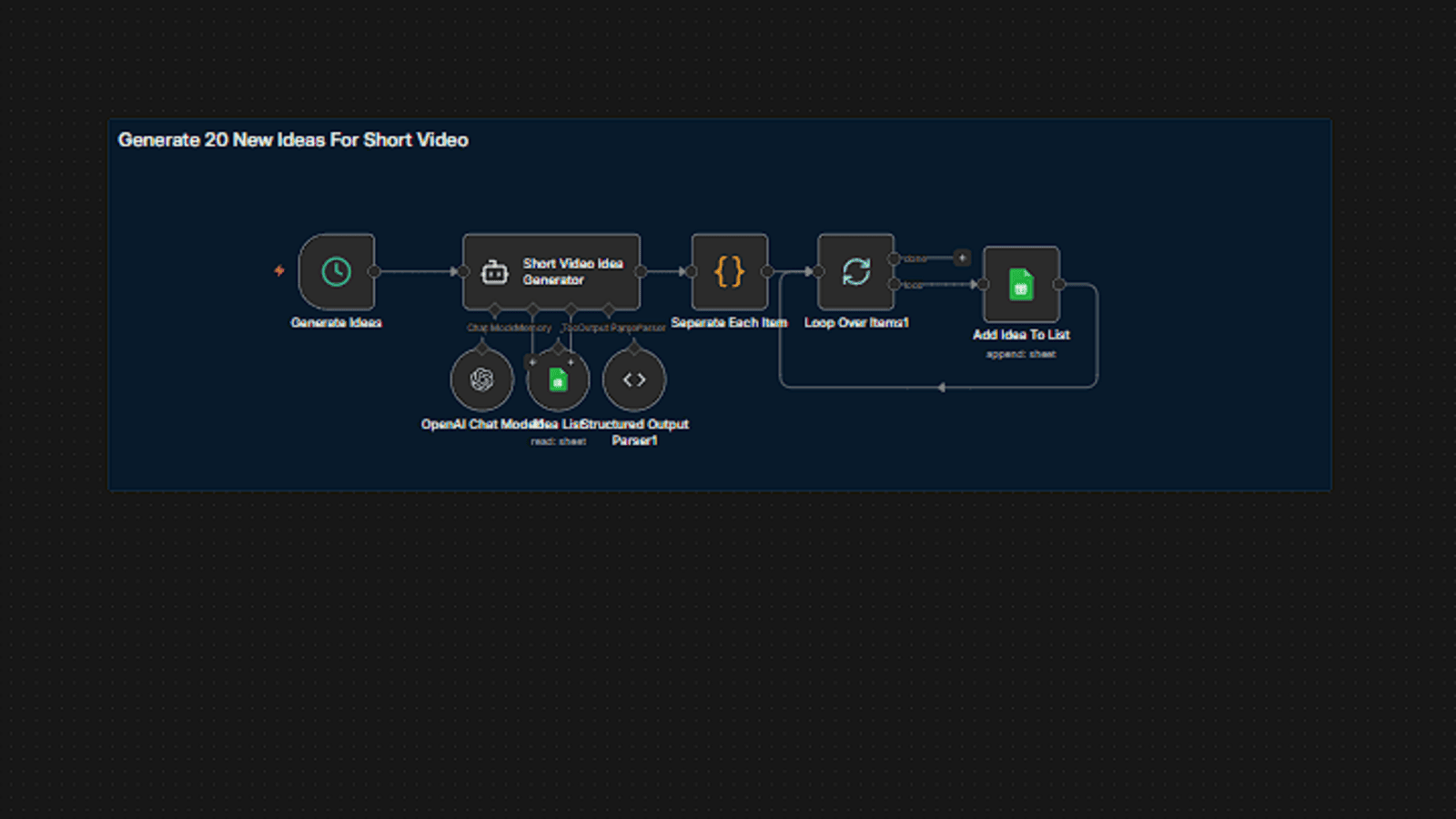Image resolution: width=1456 pixels, height=819 pixels.
Task: Select the Idea List Google Sheets sub-node
Action: click(558, 379)
